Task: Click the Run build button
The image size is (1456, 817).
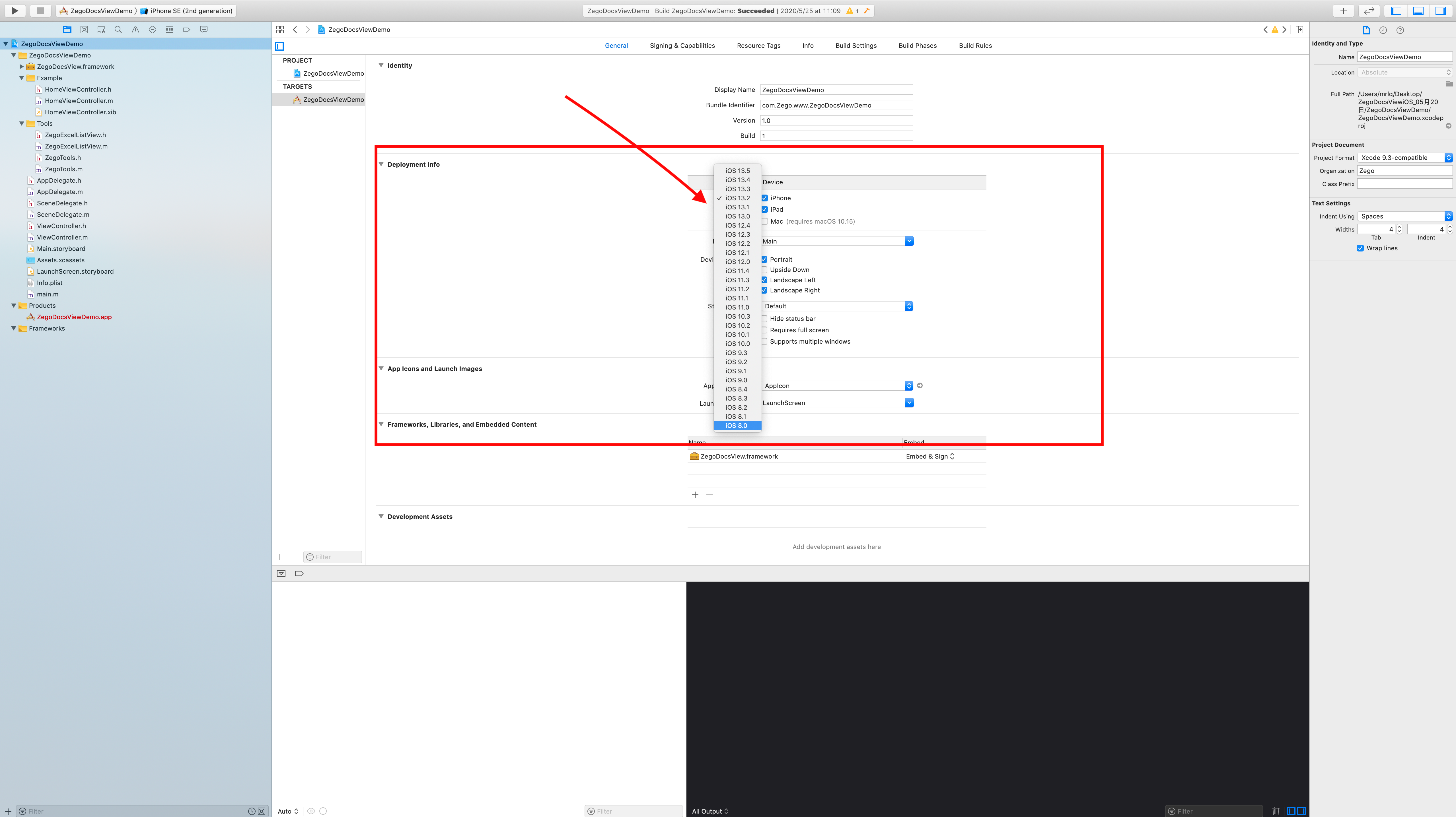Action: [x=15, y=11]
